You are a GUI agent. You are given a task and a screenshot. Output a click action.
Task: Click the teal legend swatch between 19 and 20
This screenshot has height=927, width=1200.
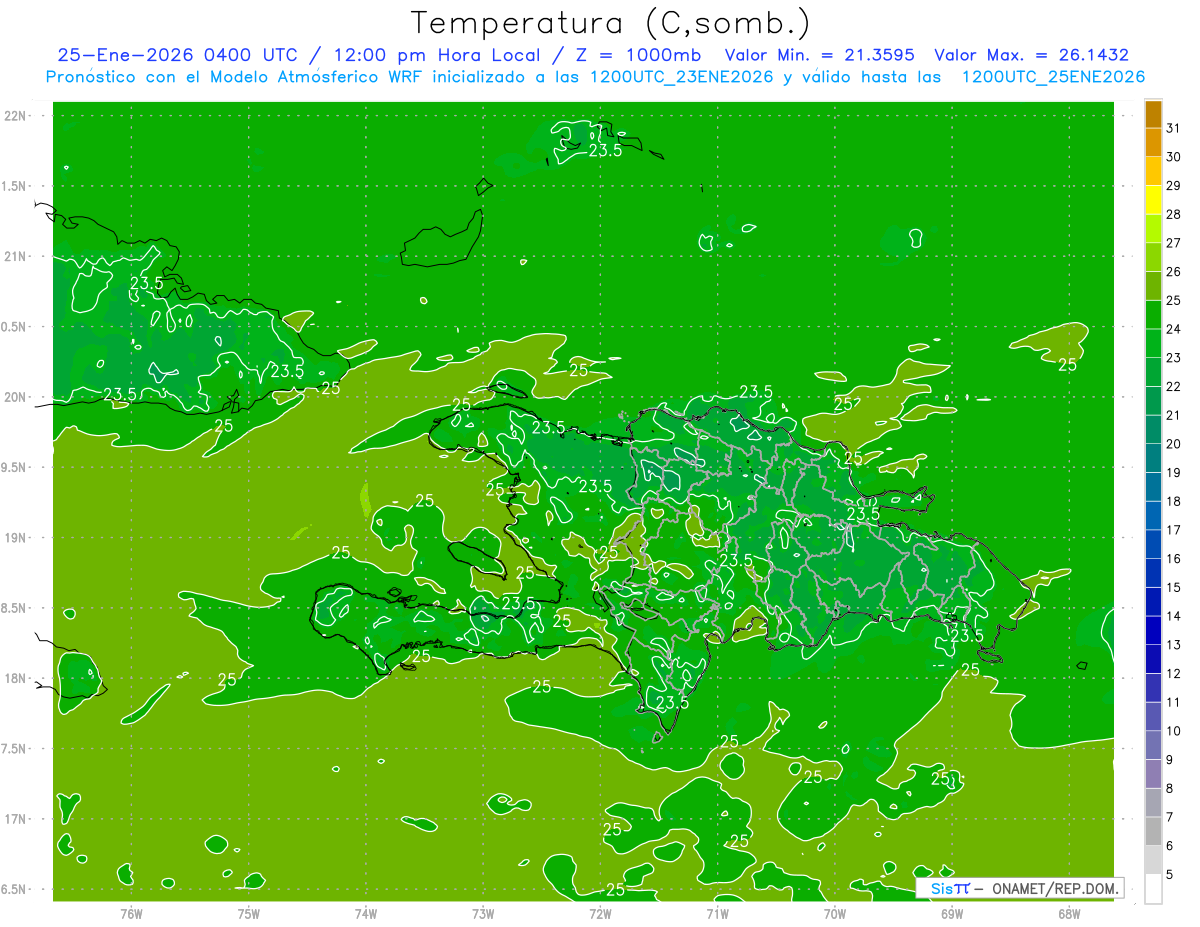pyautogui.click(x=1153, y=458)
